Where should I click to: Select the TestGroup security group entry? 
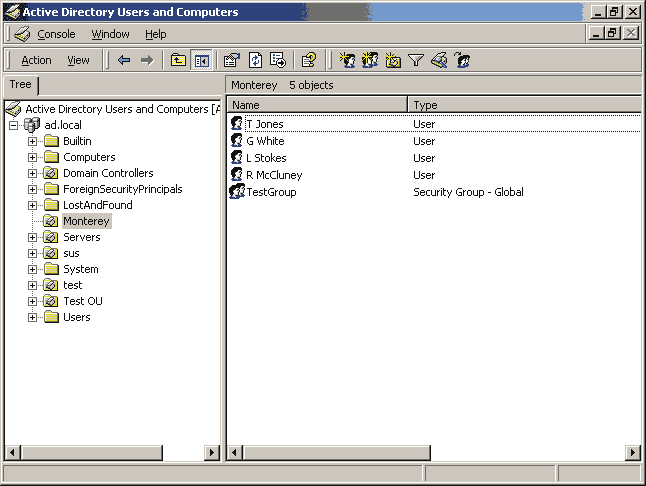coord(270,192)
